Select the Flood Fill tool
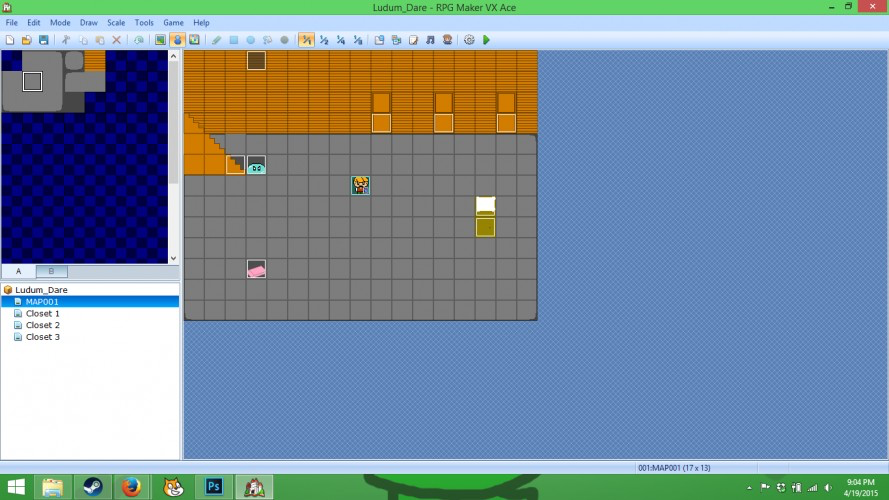This screenshot has height=500, width=889. 268,40
